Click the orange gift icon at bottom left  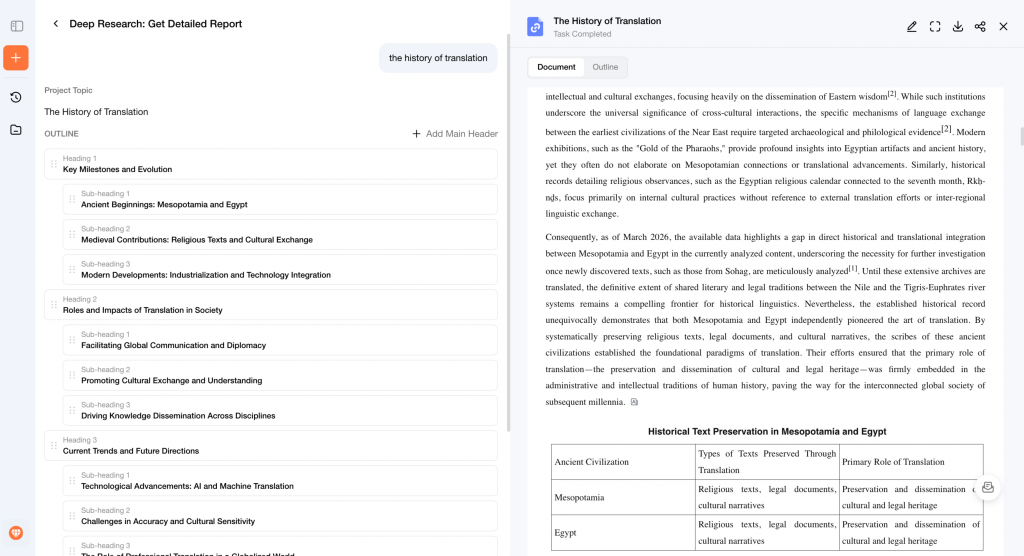click(x=16, y=533)
